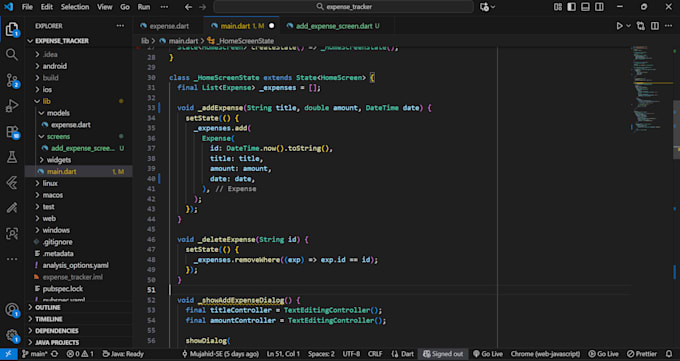Open the Accounts icon in activity bar
The image size is (680, 361).
pos(12,310)
